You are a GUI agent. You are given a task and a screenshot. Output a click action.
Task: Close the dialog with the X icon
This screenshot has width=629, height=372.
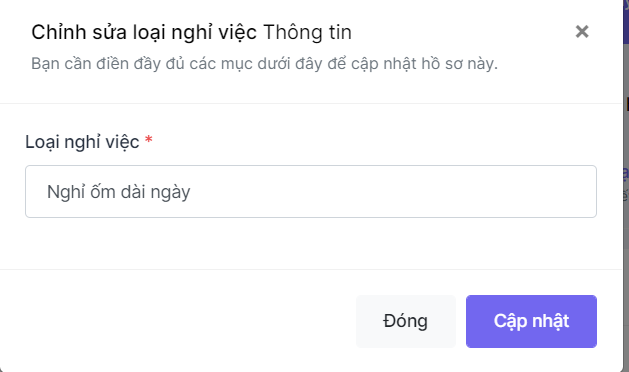(582, 31)
